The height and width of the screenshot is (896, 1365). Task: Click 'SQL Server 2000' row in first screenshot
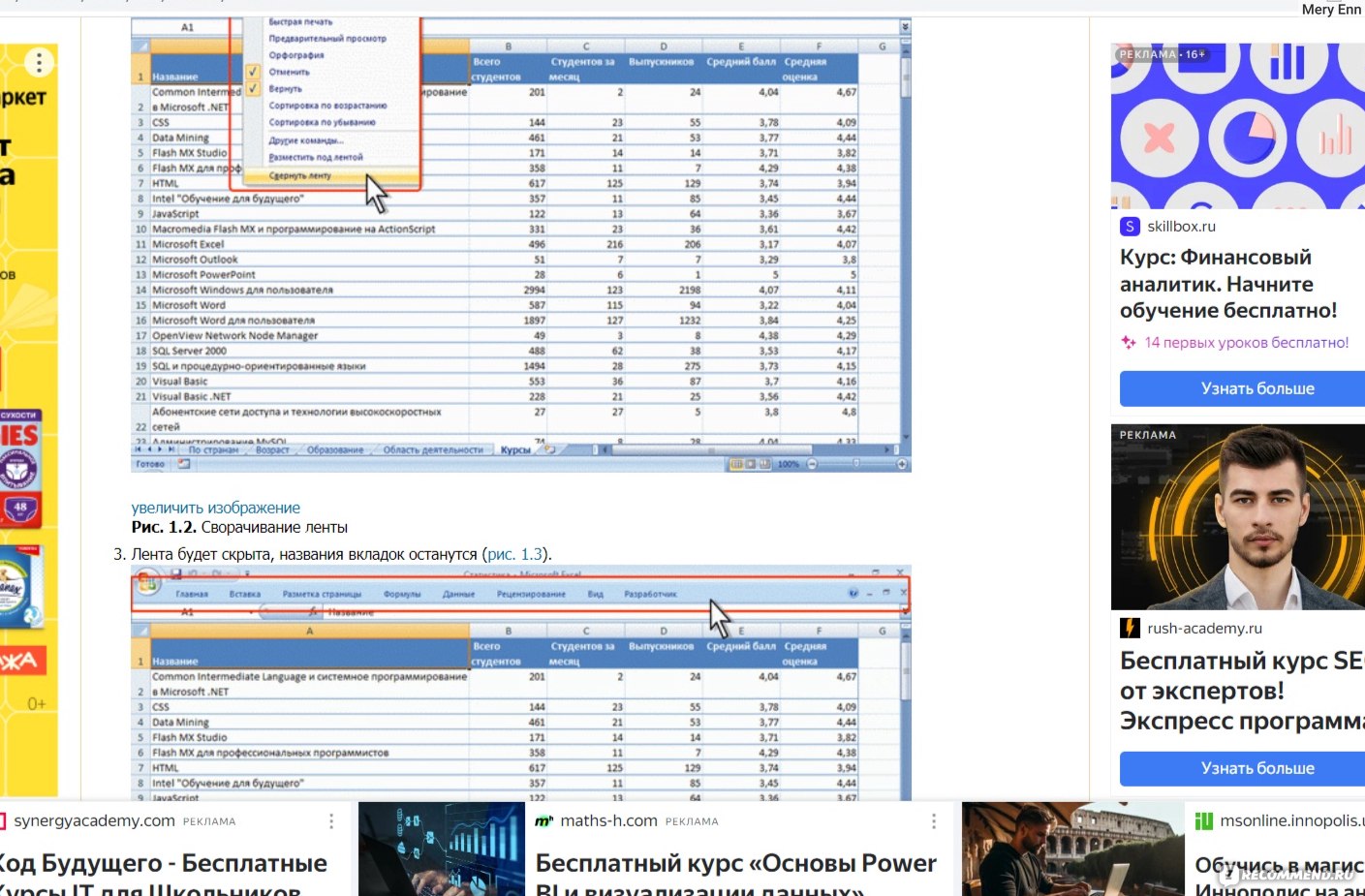pos(495,351)
